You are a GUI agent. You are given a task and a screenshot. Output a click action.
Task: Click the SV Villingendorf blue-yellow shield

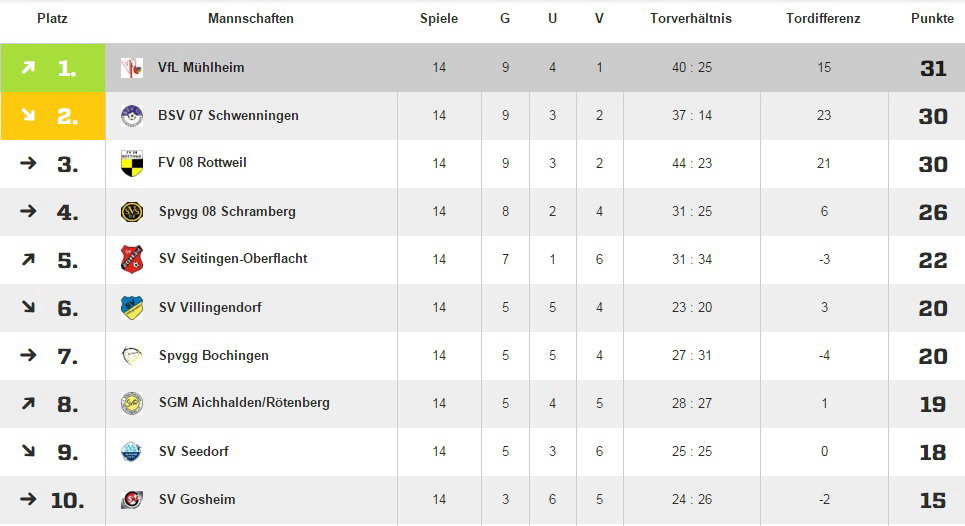click(x=132, y=307)
